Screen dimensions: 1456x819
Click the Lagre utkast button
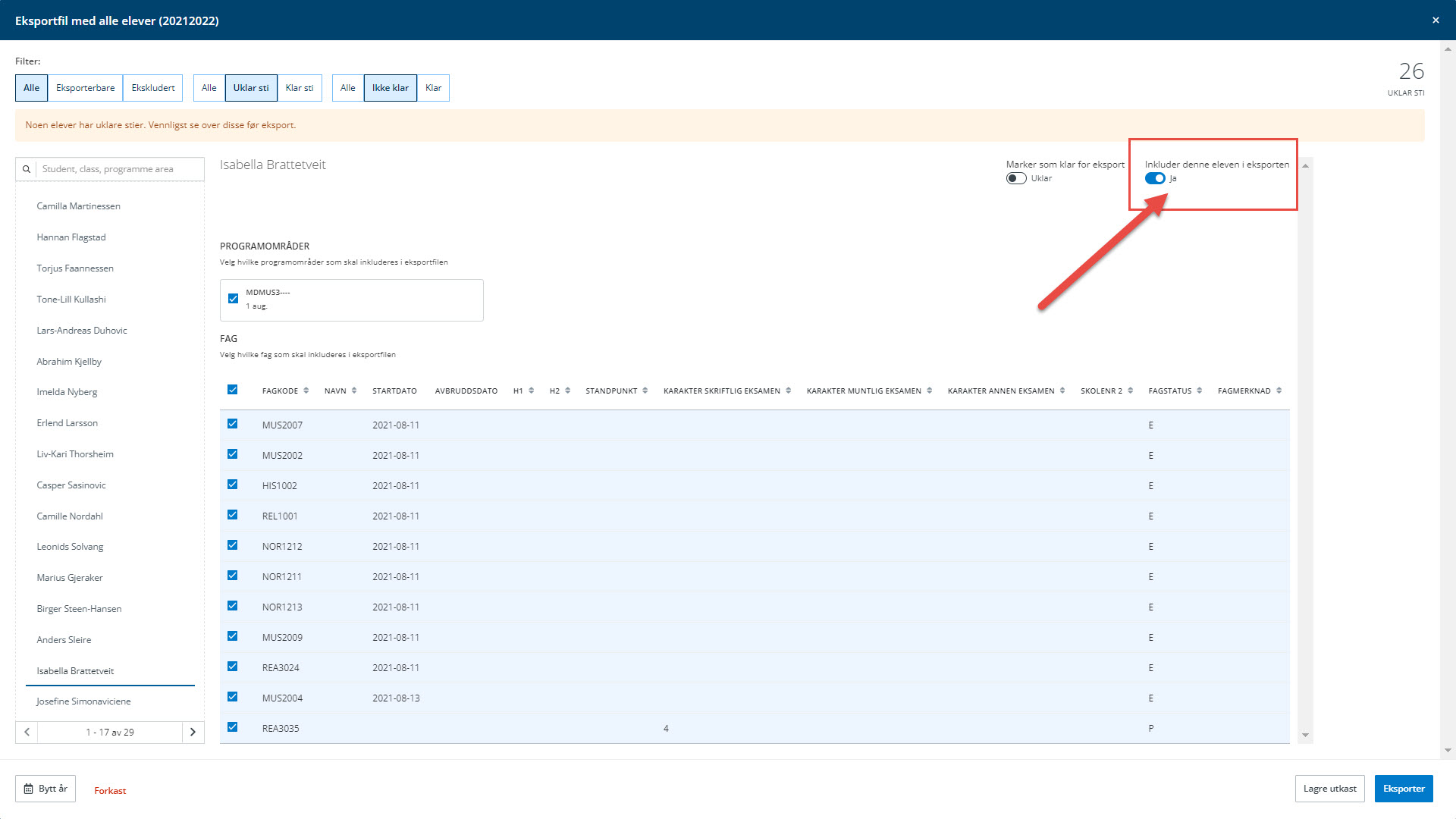coord(1330,789)
